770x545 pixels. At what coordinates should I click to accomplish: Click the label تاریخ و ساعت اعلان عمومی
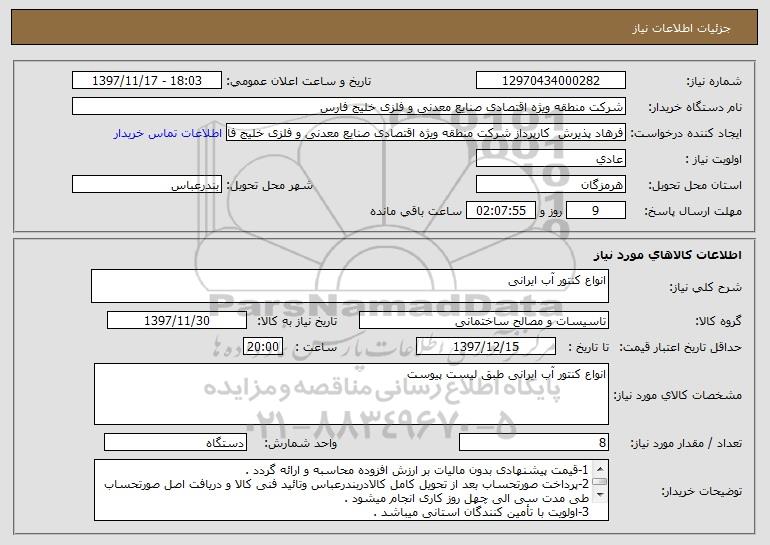[299, 82]
